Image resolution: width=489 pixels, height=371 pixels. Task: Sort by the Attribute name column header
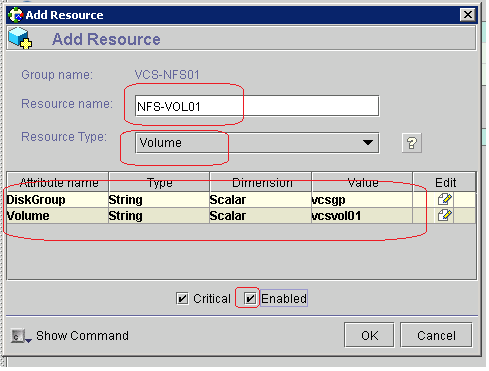[x=58, y=182]
